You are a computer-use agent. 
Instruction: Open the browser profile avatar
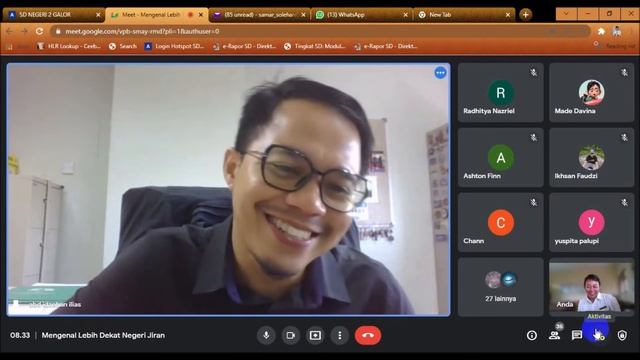pyautogui.click(x=617, y=31)
